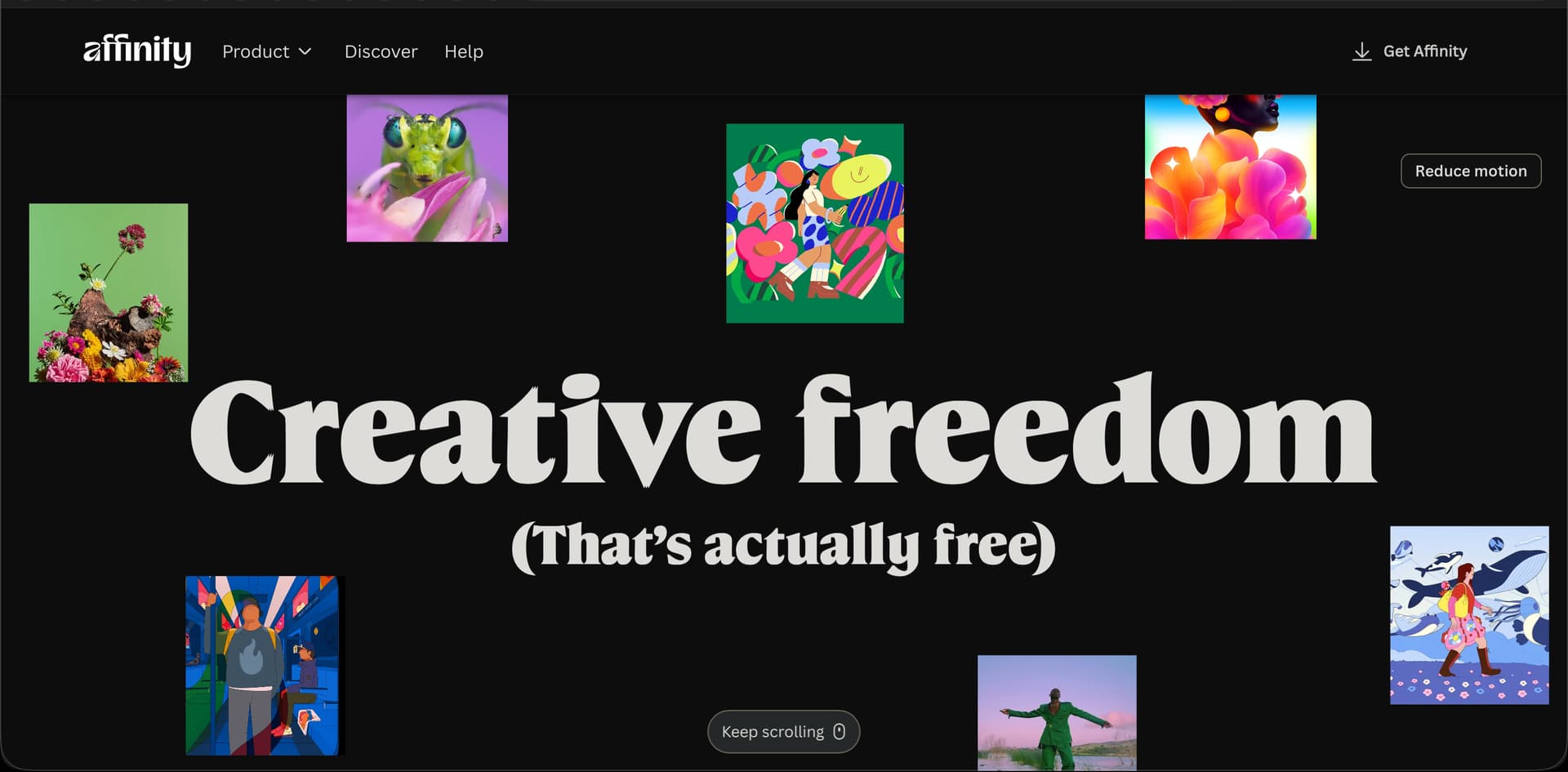Click empty header area between Help and Get Affinity
This screenshot has height=772, width=1568.
[915, 51]
